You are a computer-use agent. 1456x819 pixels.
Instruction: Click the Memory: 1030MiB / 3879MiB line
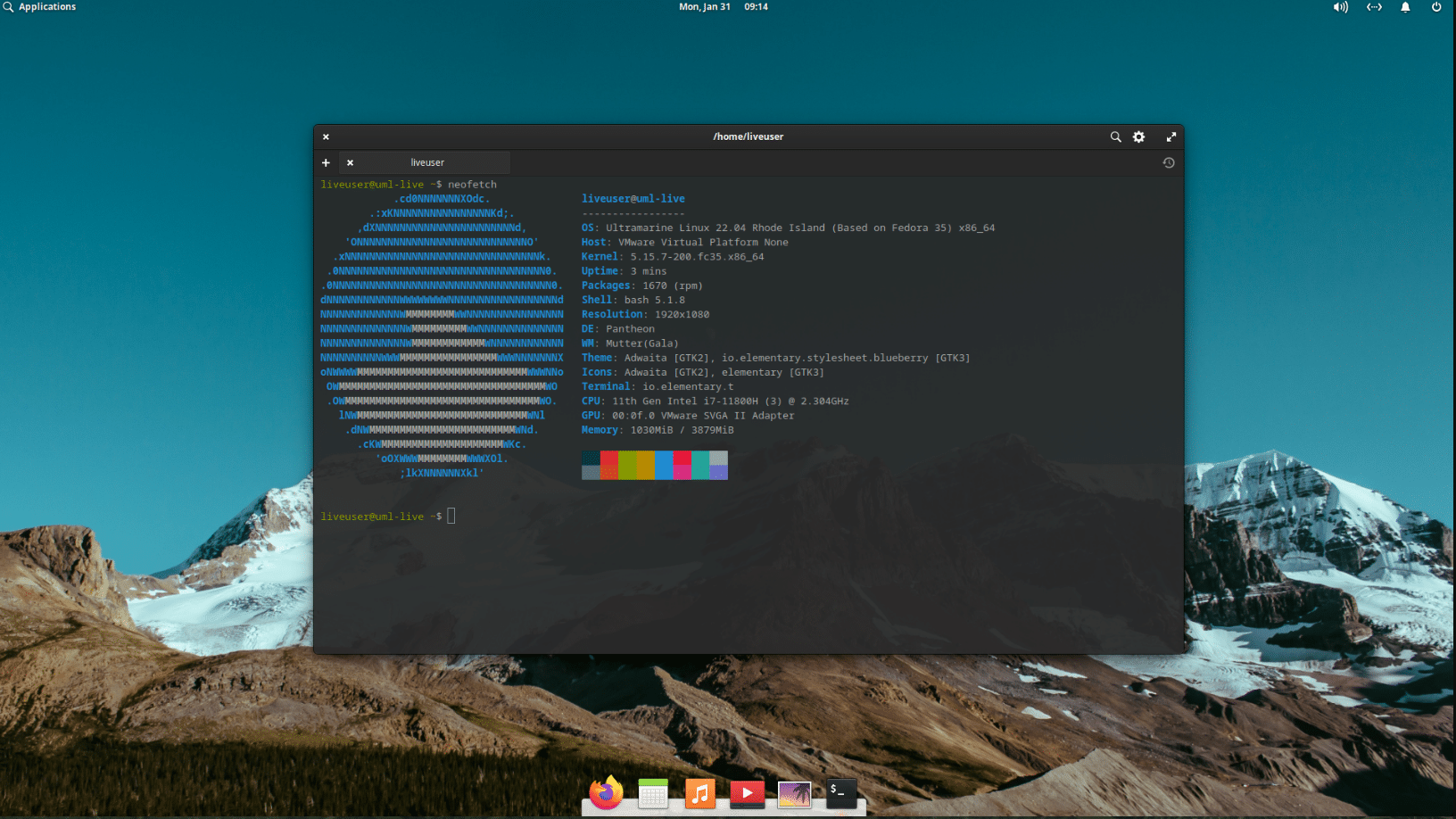click(658, 430)
